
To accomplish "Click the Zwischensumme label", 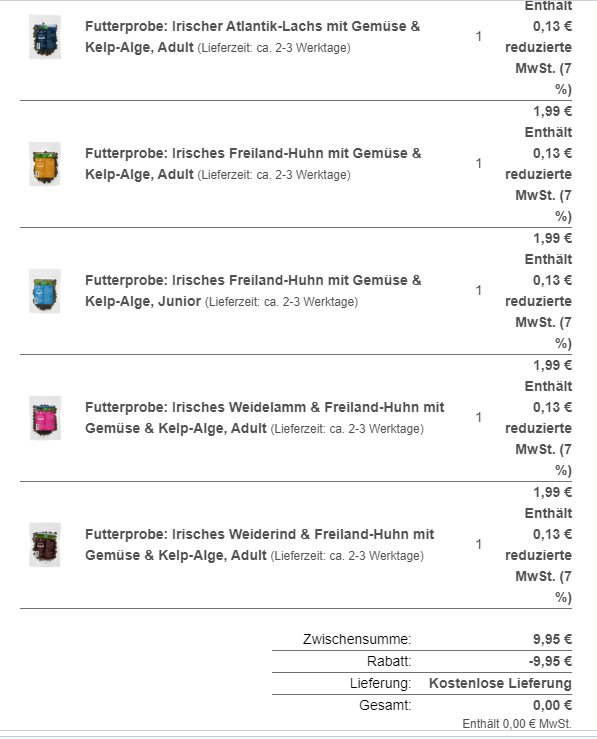I will click(357, 639).
